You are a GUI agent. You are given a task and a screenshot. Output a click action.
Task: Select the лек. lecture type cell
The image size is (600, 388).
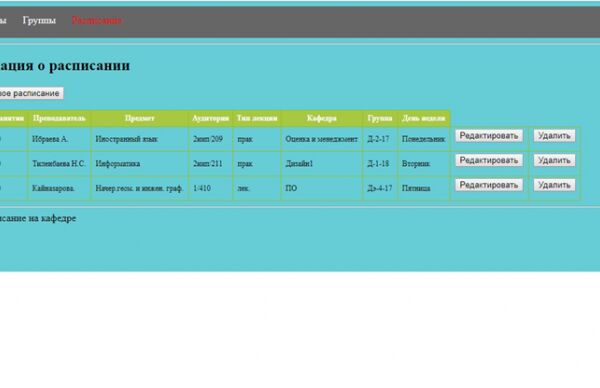257,188
